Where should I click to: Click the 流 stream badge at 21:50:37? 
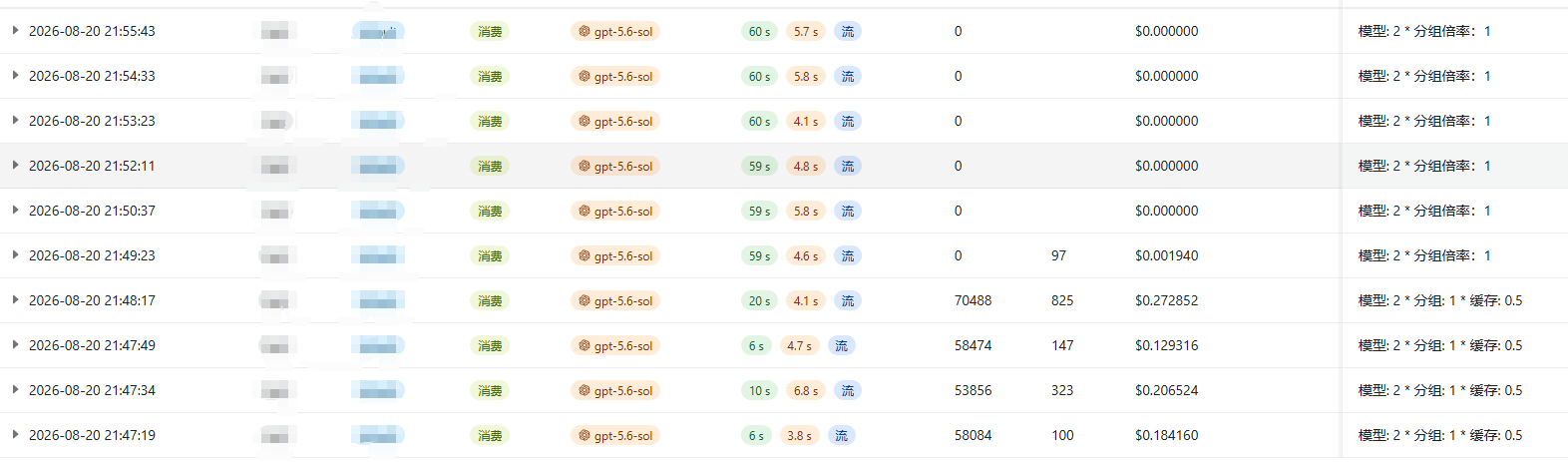coord(848,211)
